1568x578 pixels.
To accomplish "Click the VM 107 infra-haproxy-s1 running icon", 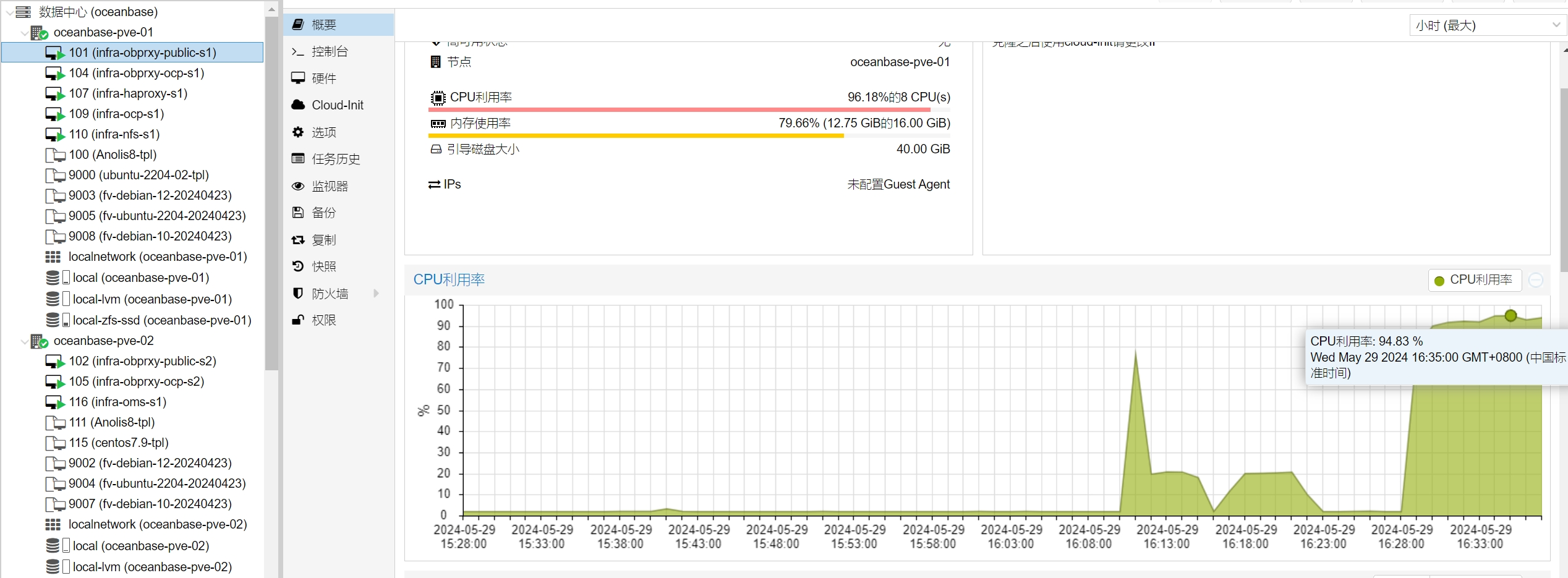I will click(x=55, y=93).
